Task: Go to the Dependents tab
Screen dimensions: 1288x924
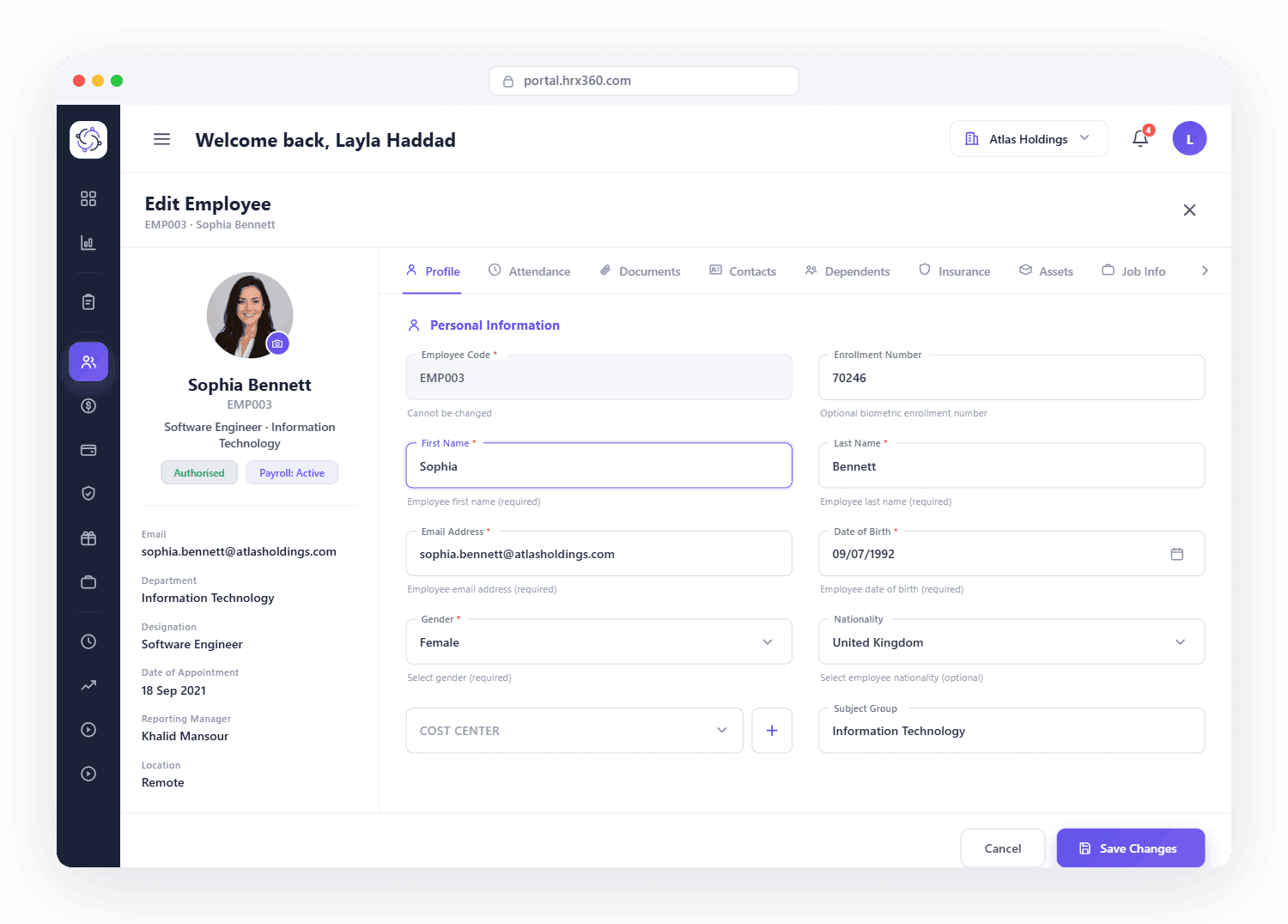Action: (848, 271)
